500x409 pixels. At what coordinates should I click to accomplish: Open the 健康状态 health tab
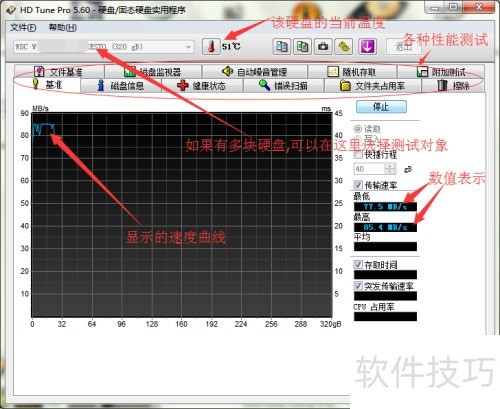202,86
